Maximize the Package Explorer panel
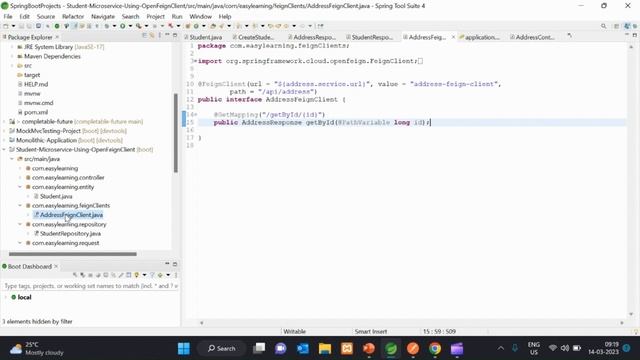The width and height of the screenshot is (640, 360). (x=175, y=36)
